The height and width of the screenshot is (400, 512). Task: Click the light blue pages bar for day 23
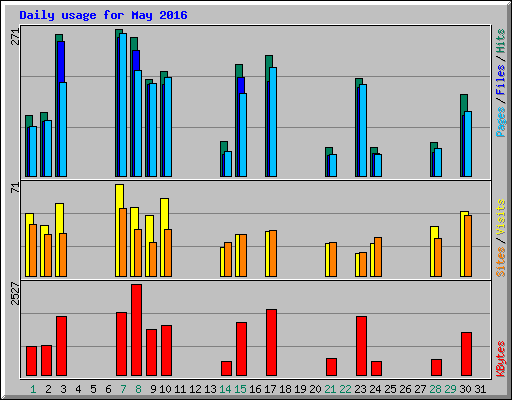(x=363, y=130)
